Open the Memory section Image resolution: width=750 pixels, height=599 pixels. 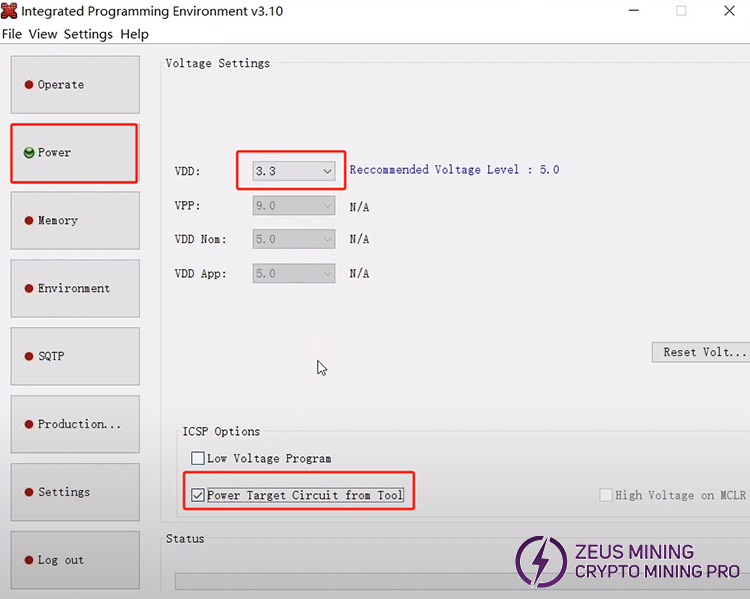(75, 221)
